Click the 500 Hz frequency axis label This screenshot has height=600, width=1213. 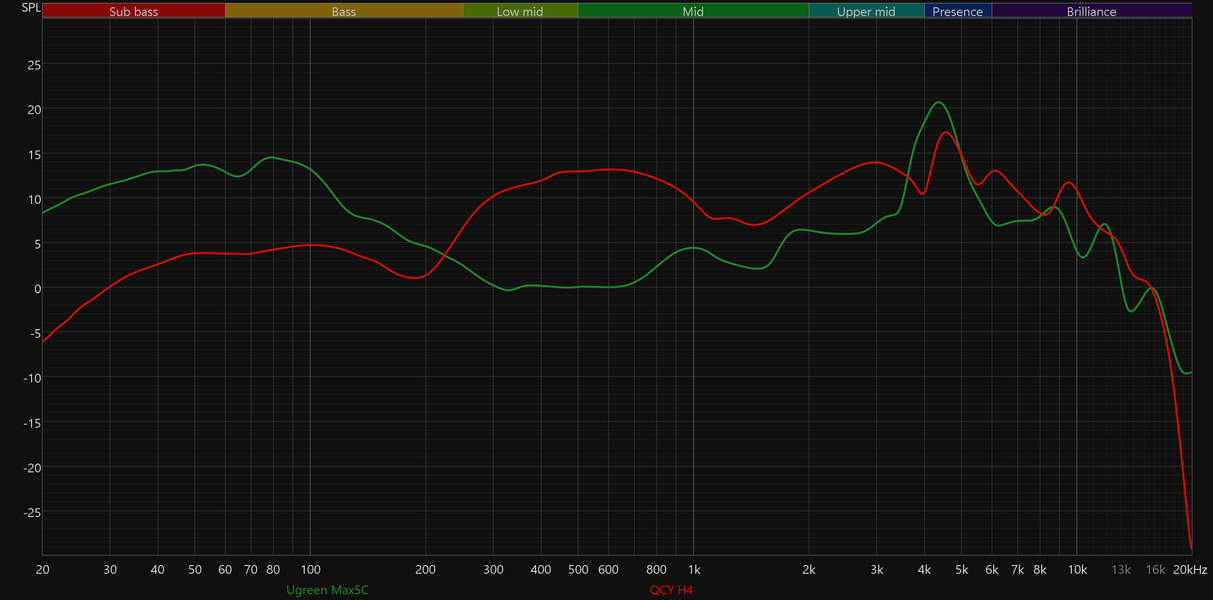[x=578, y=570]
